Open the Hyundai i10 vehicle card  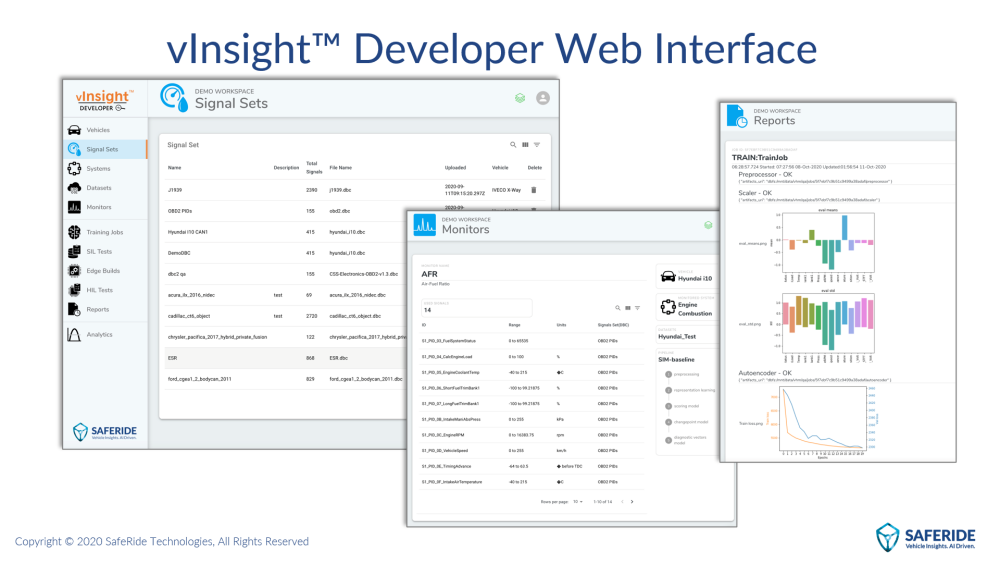(x=686, y=277)
